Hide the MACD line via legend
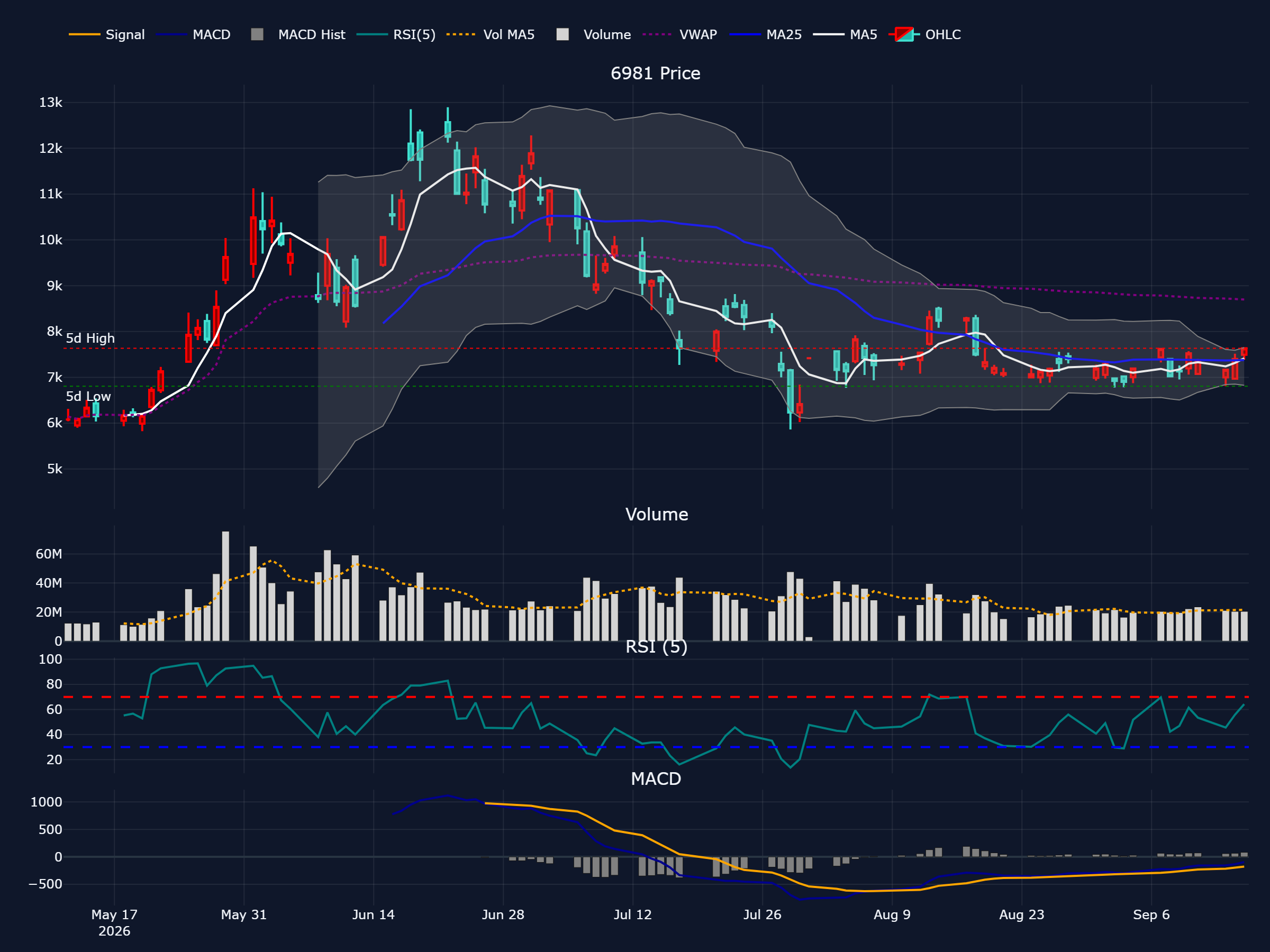 (194, 34)
